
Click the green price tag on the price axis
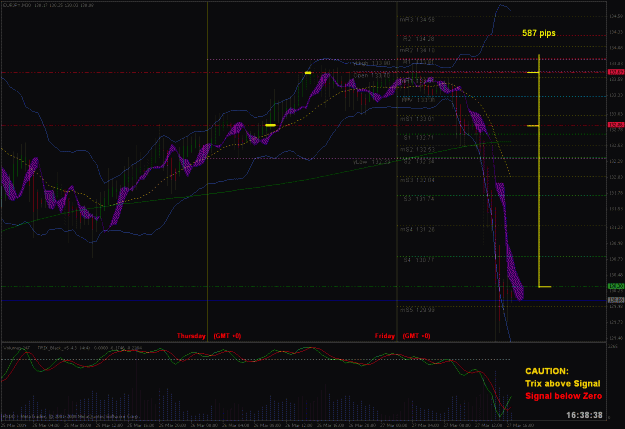616,286
